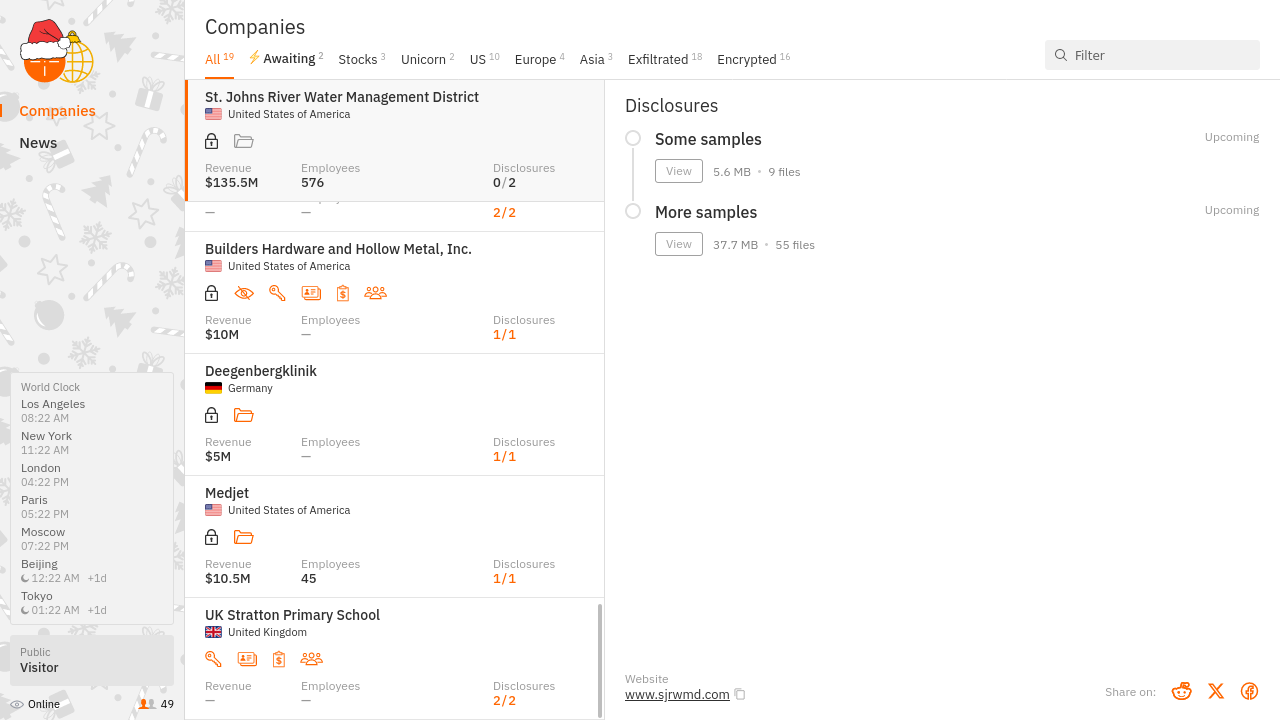Click lock icon on Medjet card

[x=211, y=537]
